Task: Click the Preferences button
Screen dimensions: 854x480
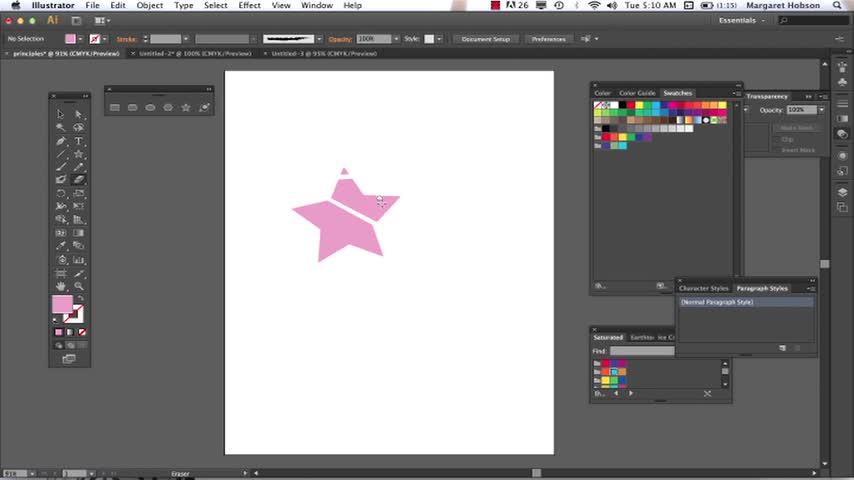Action: 548,39
